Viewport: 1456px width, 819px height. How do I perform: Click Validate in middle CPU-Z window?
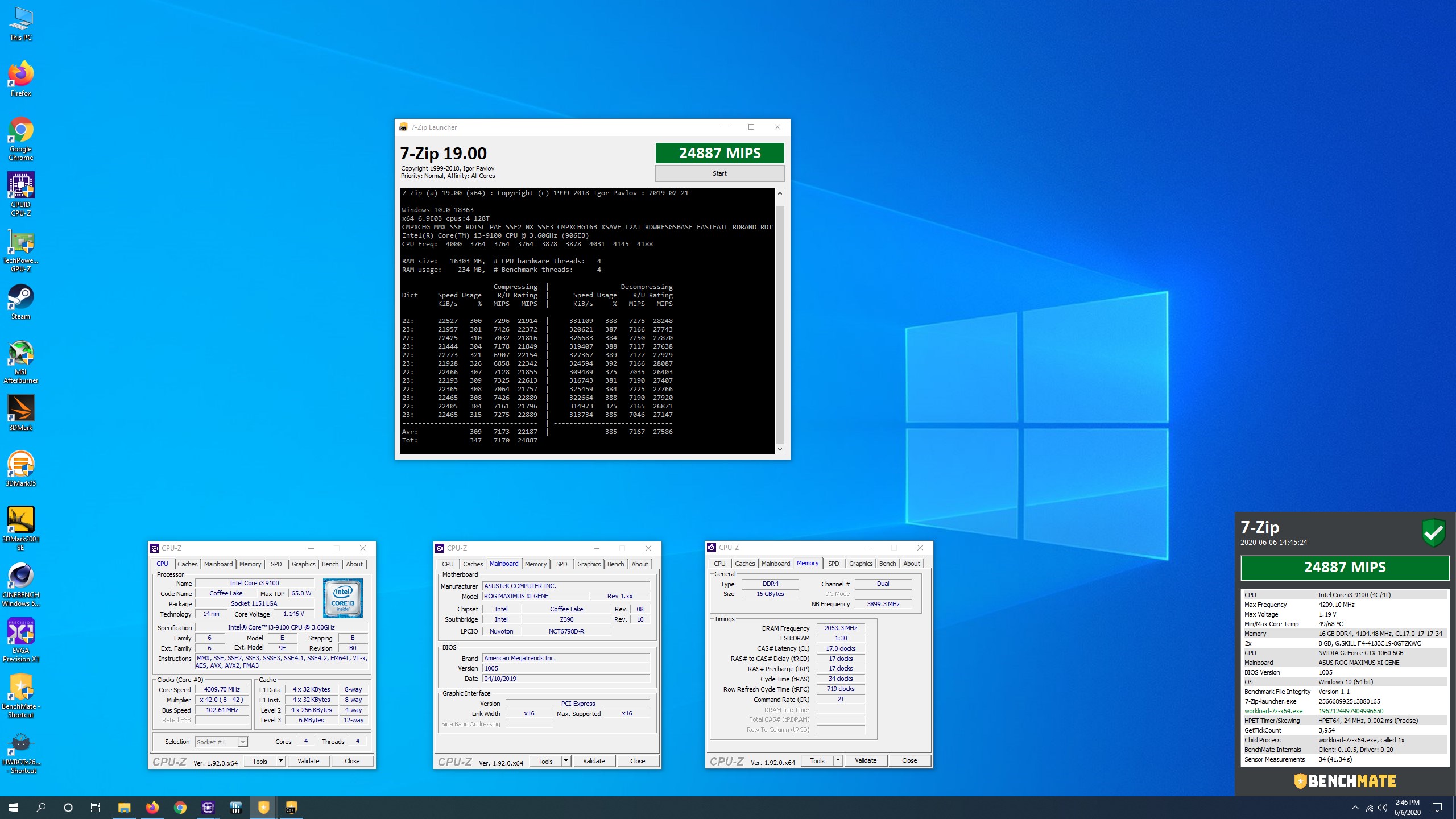click(x=594, y=761)
